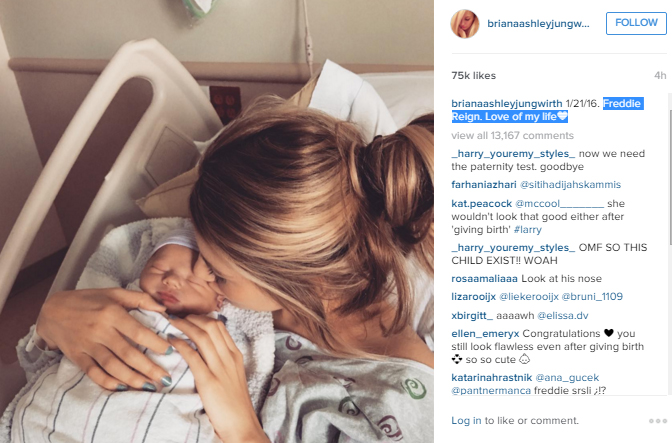Click the @sitihadijahskammis mention
The image size is (672, 443).
tap(570, 185)
